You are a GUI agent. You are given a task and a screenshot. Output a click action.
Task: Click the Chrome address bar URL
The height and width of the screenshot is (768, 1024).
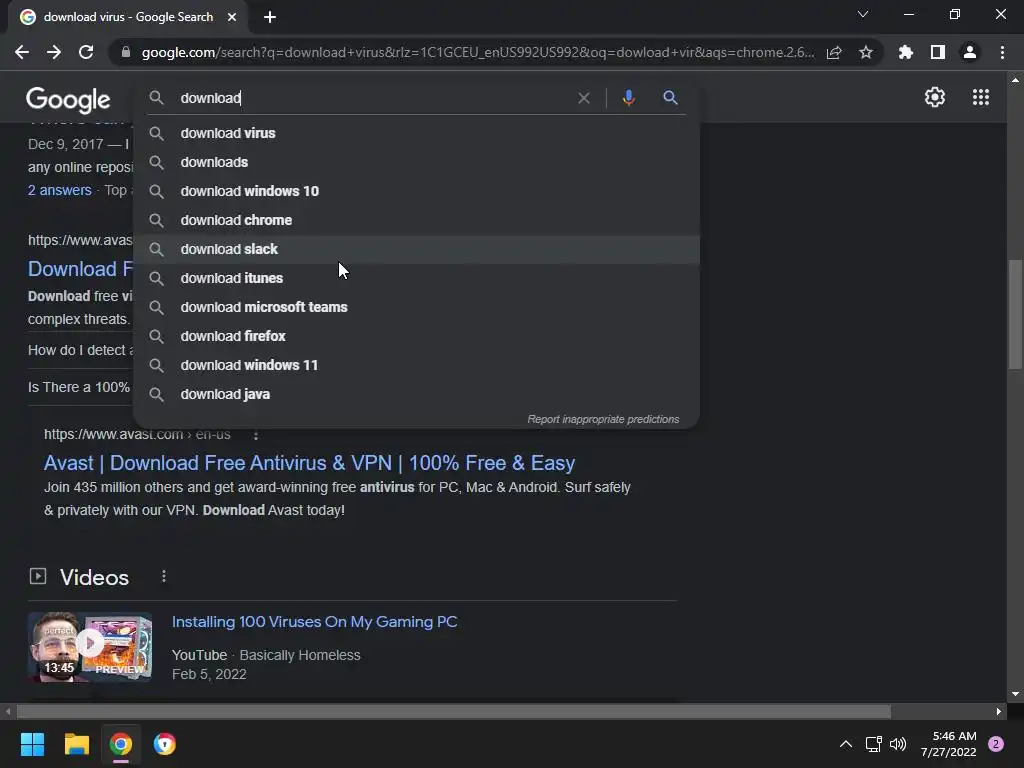coord(477,52)
